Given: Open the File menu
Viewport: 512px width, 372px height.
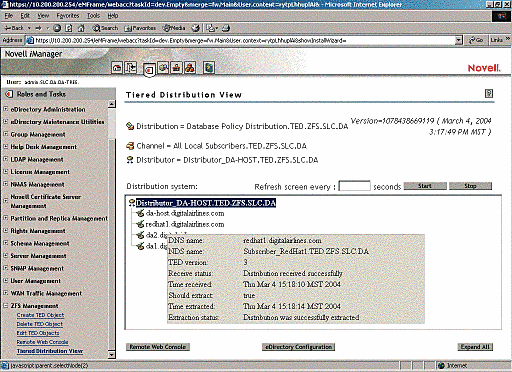Looking at the screenshot, I should tap(9, 16).
